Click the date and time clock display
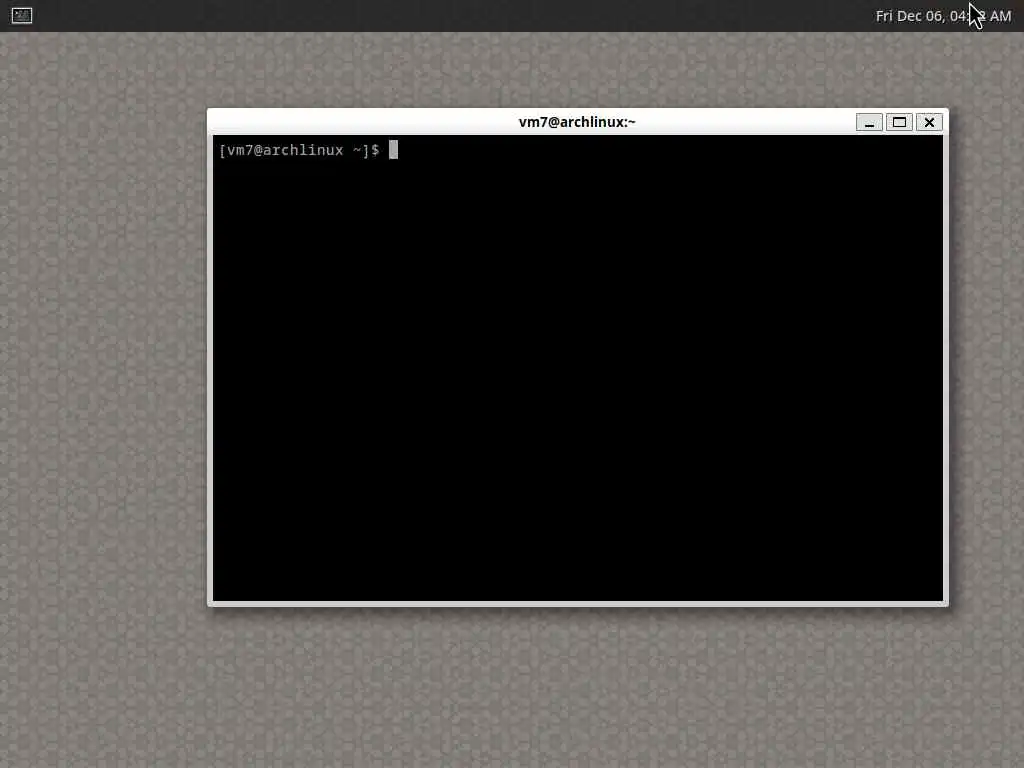Screen dimensions: 1024x768 pyautogui.click(x=943, y=16)
